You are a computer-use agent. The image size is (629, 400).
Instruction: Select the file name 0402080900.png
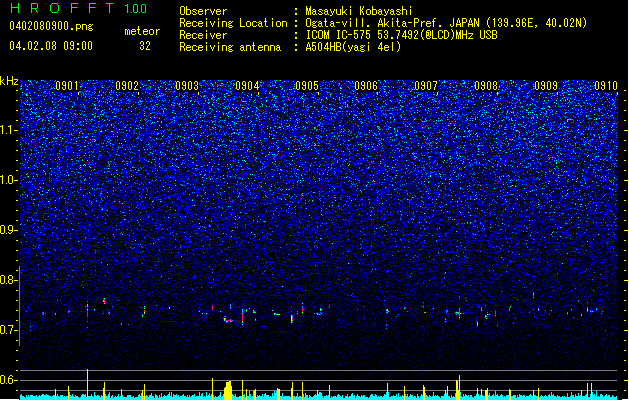click(x=51, y=26)
